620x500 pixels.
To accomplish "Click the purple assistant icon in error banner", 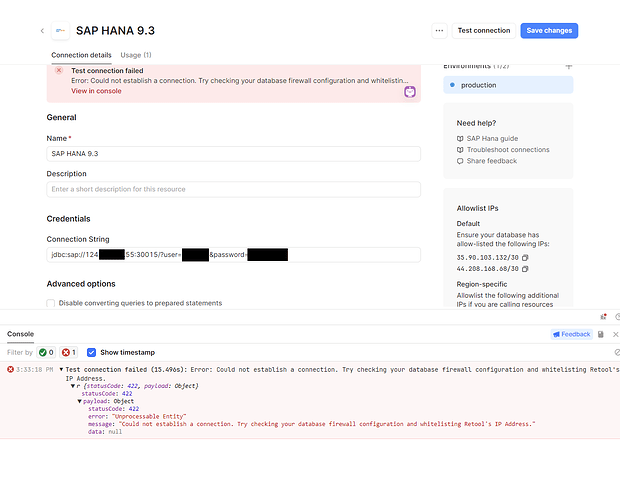I will pos(410,92).
